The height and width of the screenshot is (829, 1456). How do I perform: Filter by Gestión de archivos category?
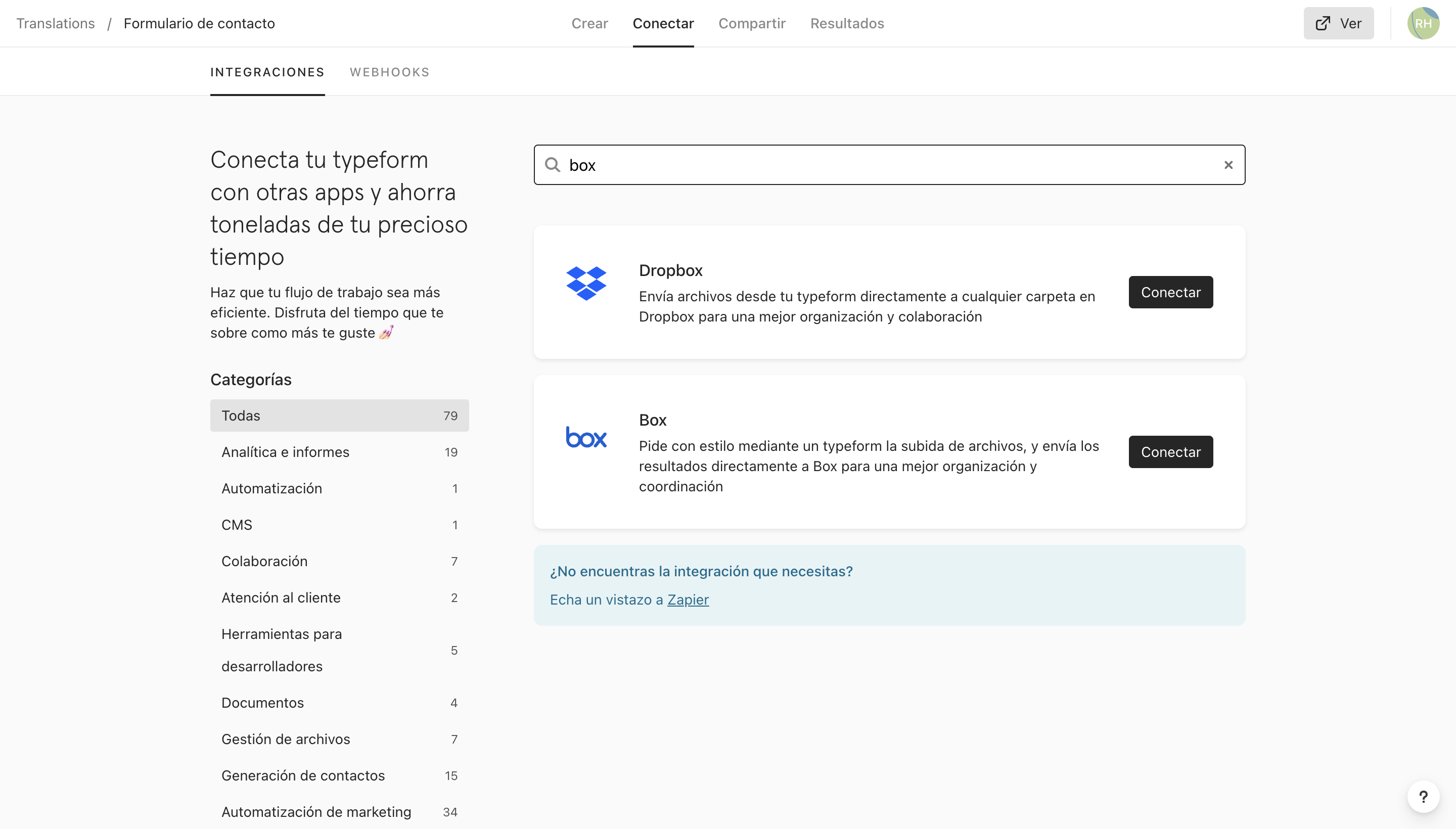coord(339,739)
